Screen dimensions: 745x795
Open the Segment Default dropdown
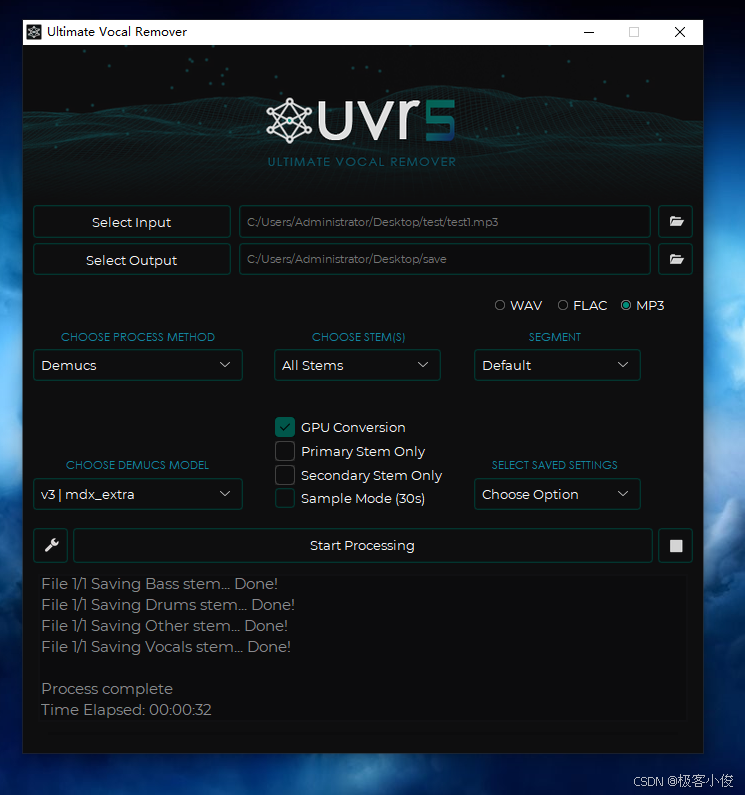(557, 365)
